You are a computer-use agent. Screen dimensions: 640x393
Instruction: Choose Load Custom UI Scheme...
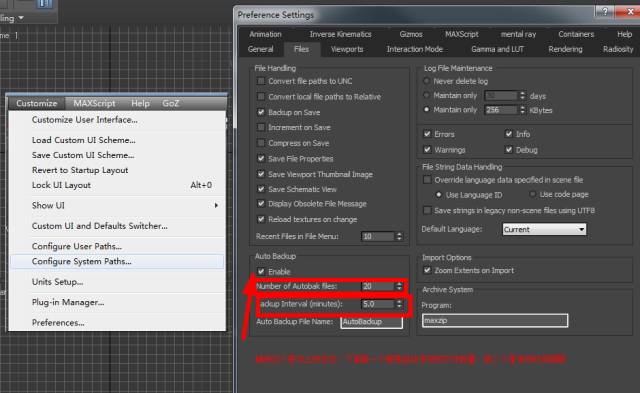coord(84,140)
